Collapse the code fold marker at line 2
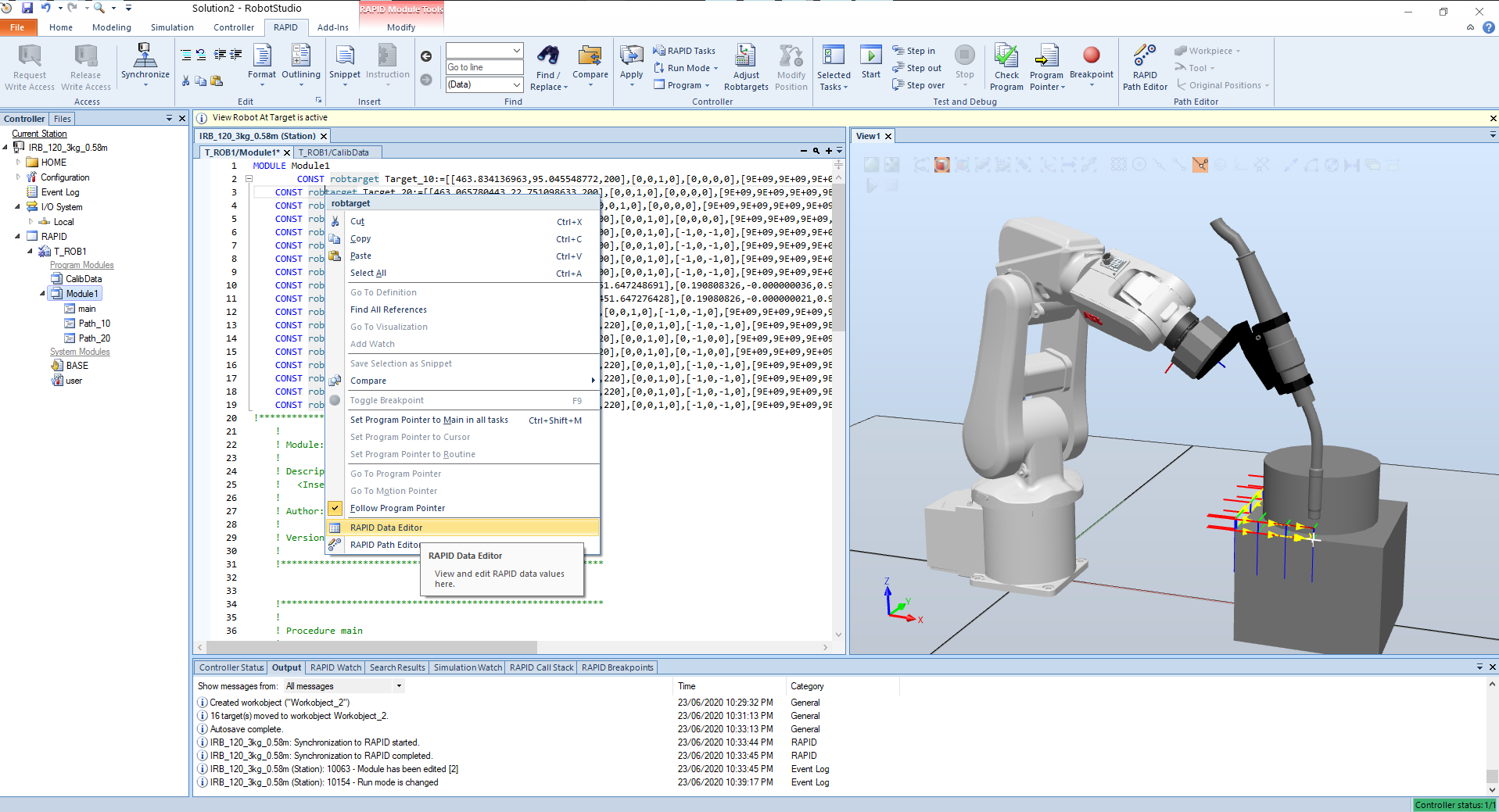This screenshot has width=1499, height=812. (x=249, y=179)
